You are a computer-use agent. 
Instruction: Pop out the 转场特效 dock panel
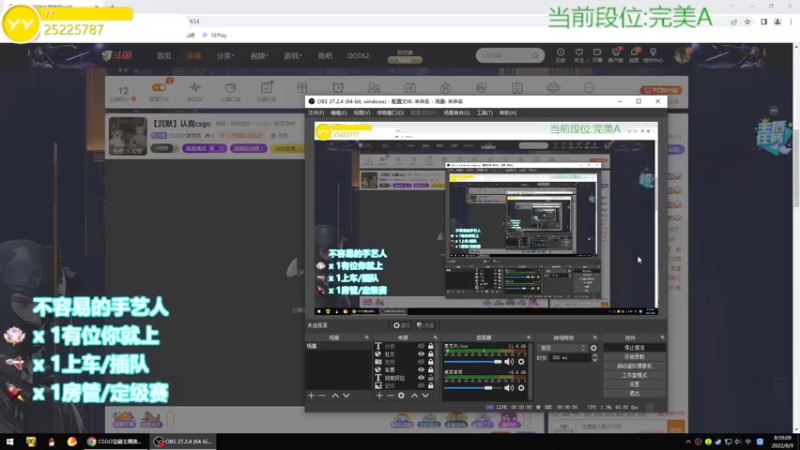click(x=594, y=338)
